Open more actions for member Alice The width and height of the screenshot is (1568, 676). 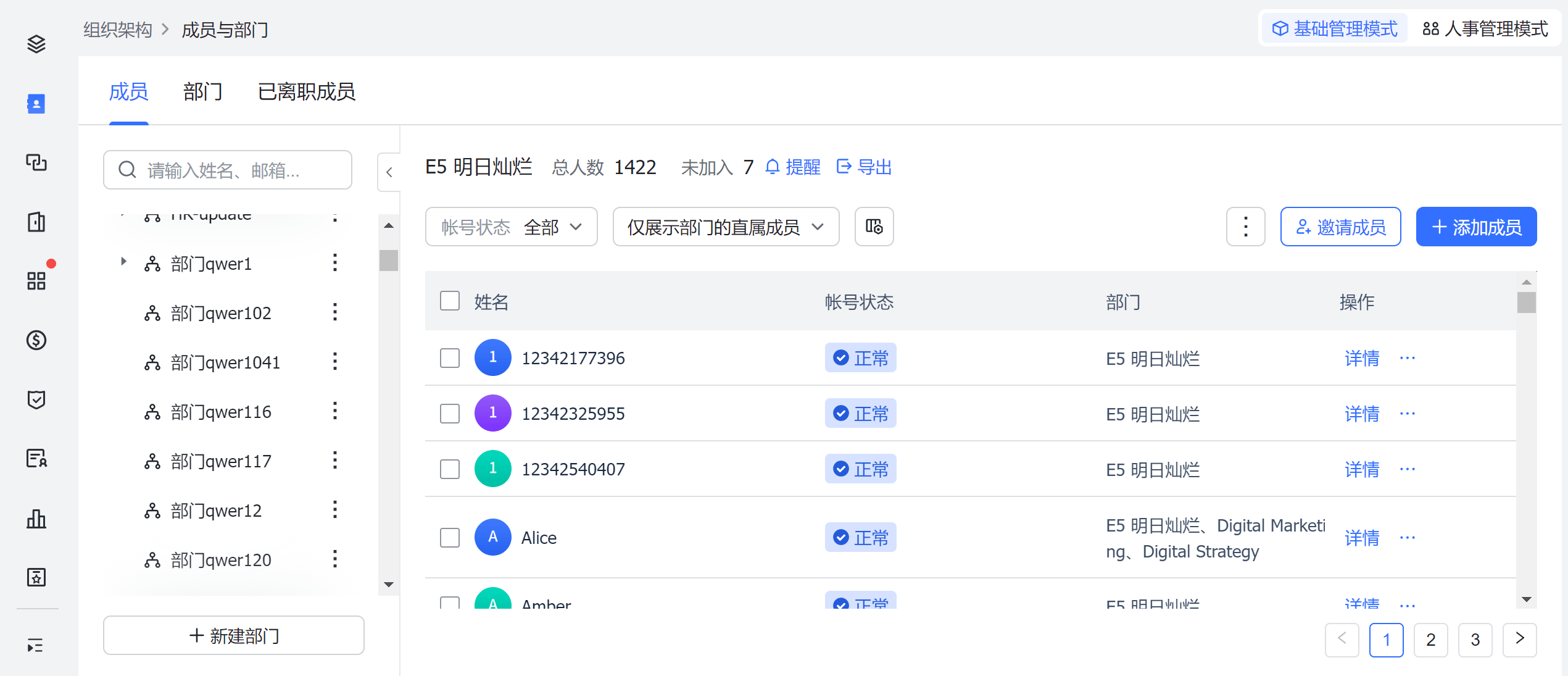click(1408, 538)
